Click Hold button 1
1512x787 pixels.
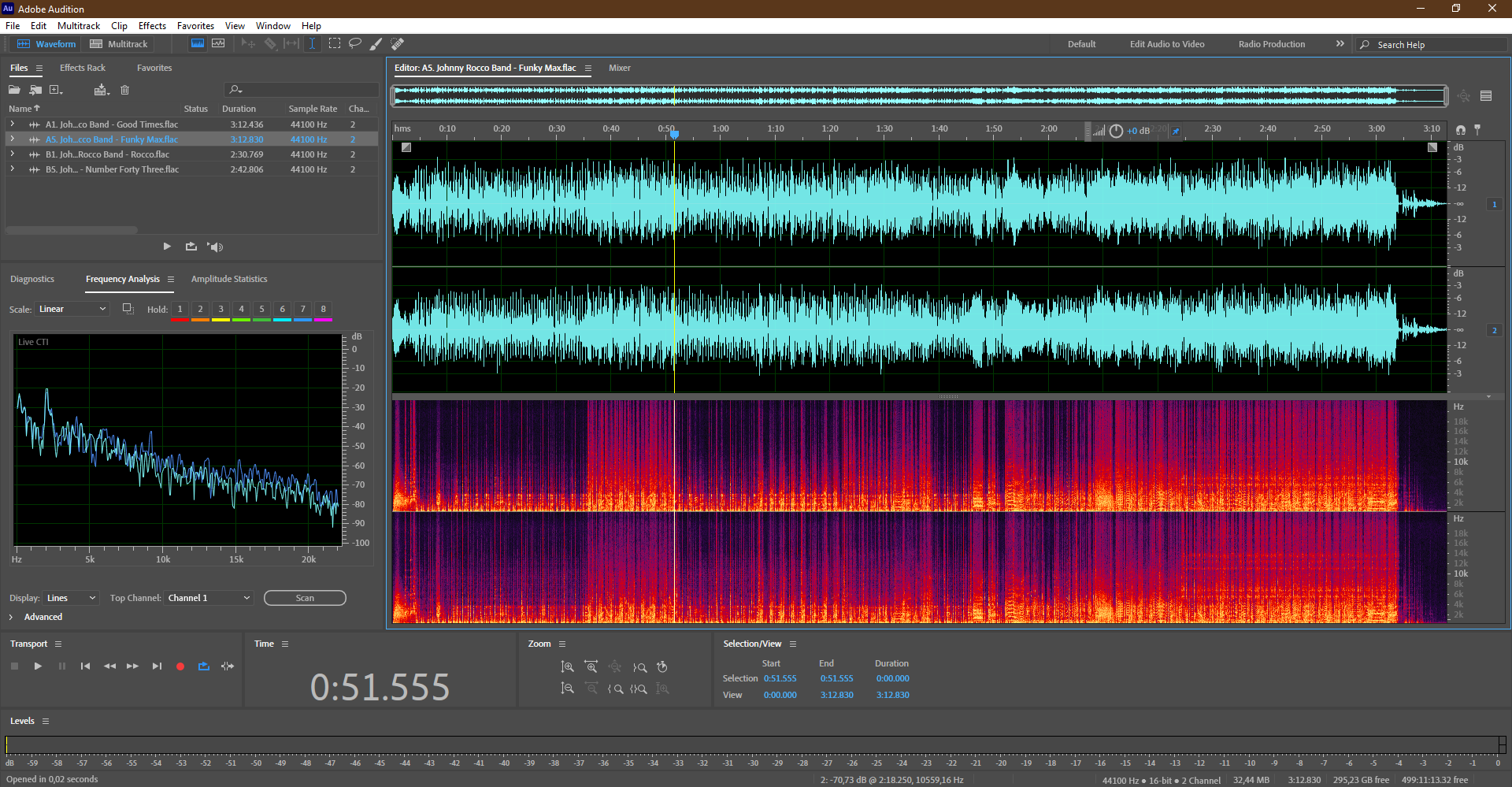[180, 309]
